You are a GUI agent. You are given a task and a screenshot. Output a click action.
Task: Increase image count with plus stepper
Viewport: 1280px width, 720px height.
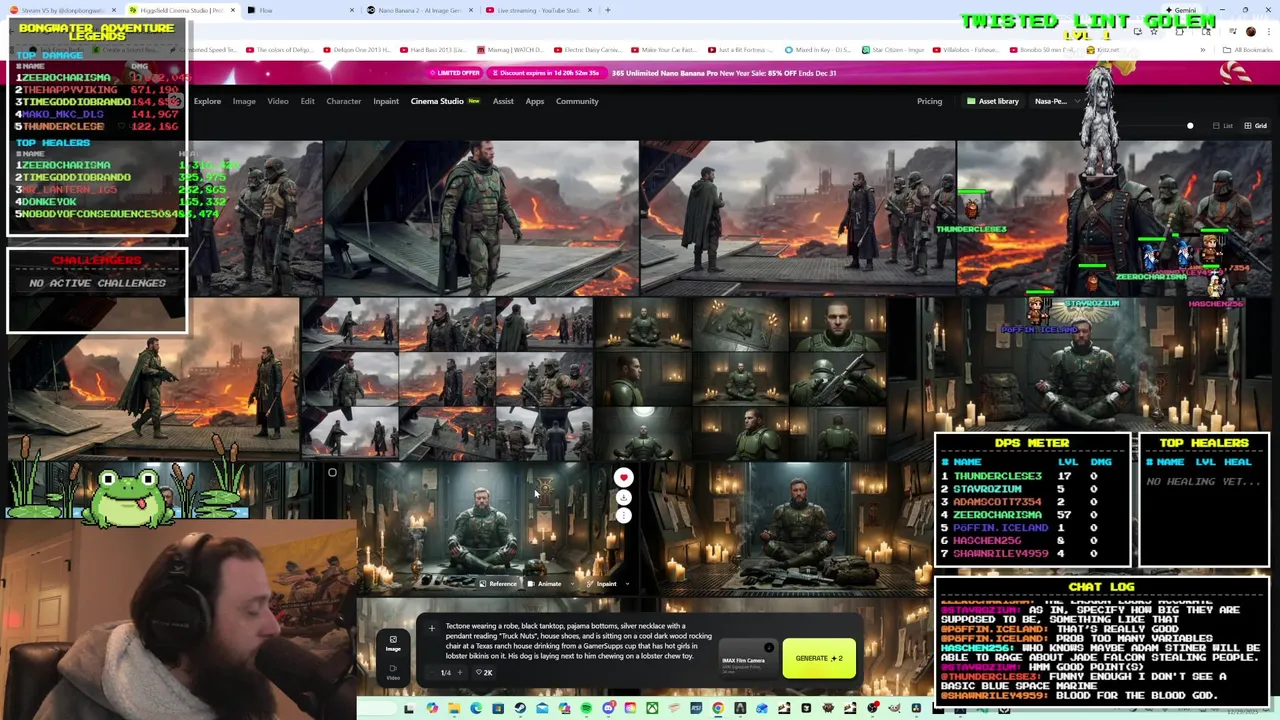[x=459, y=672]
